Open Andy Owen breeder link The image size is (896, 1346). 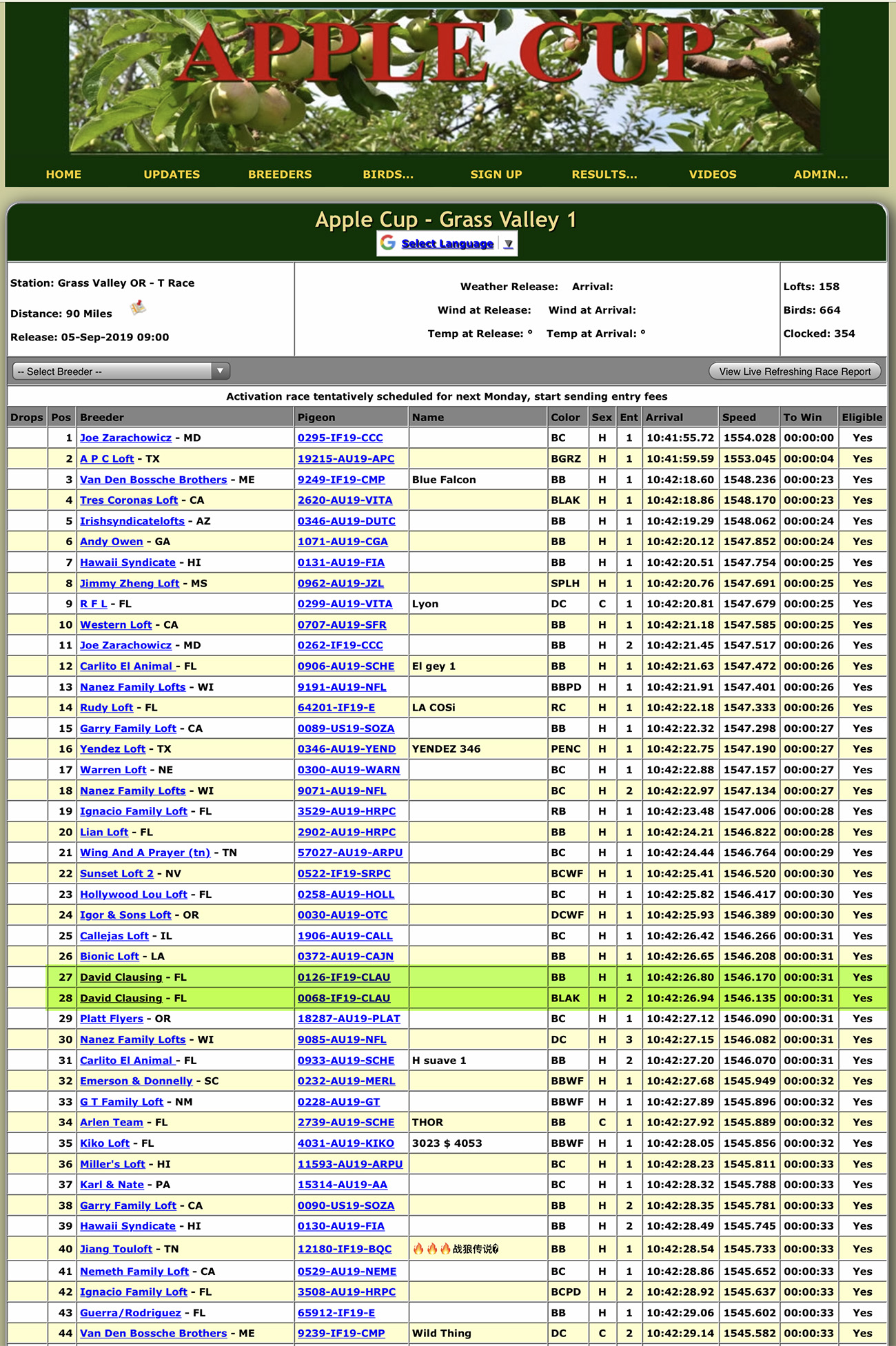tap(112, 542)
